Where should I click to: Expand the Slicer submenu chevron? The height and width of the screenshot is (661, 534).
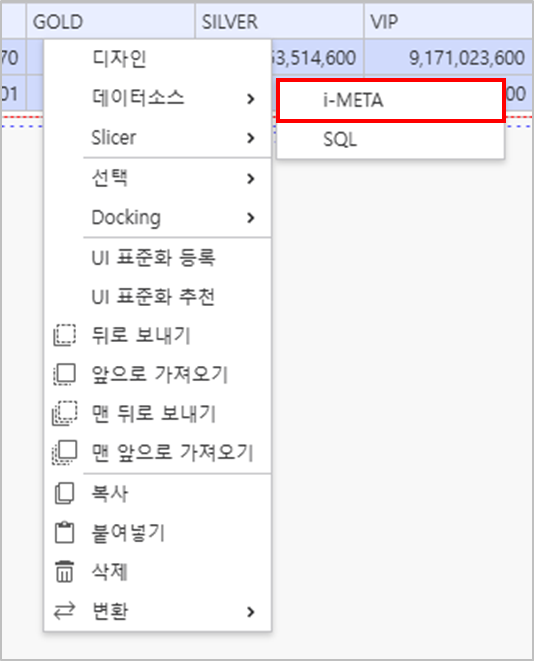point(251,138)
